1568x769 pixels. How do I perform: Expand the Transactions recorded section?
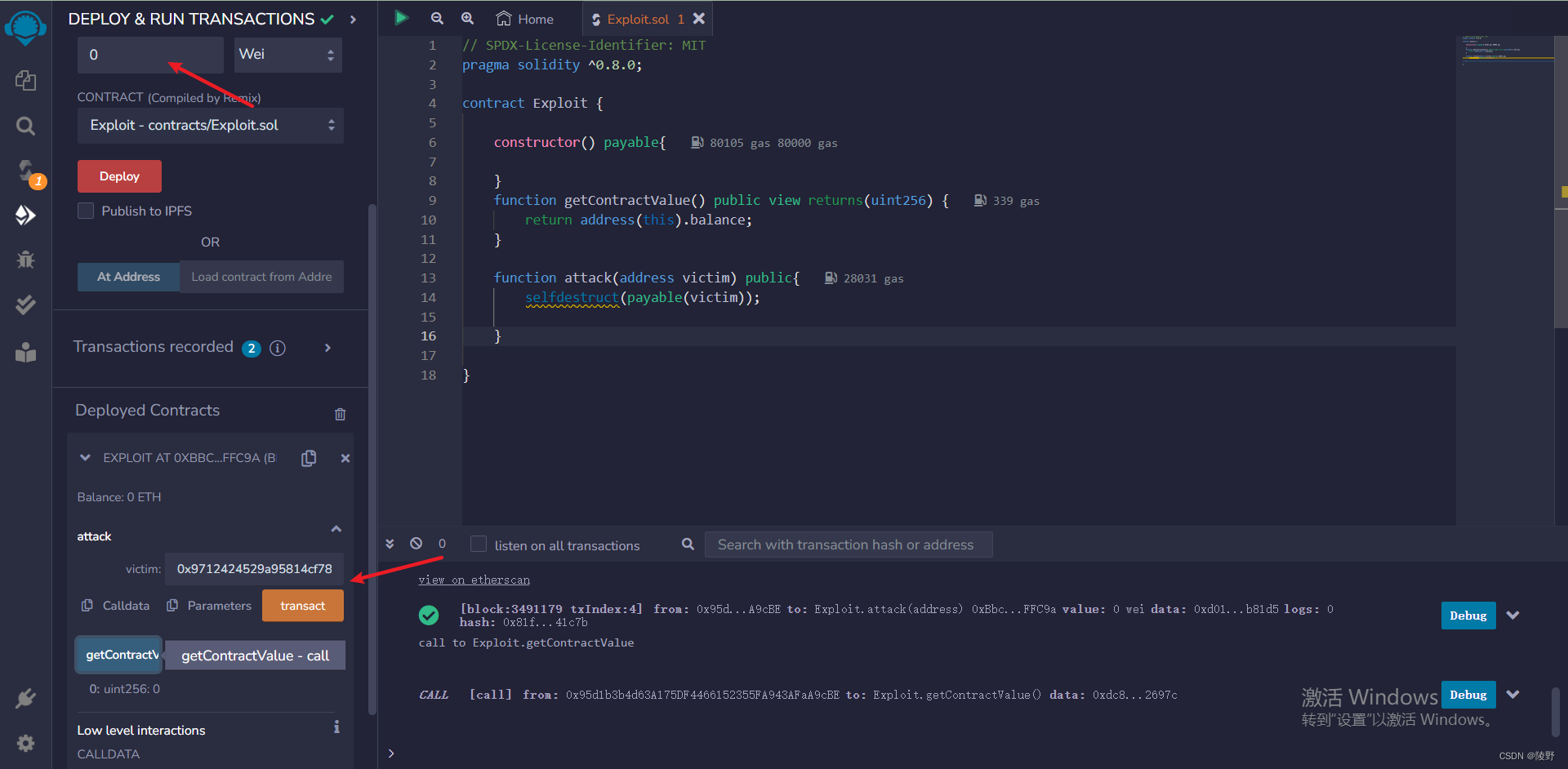[x=327, y=348]
